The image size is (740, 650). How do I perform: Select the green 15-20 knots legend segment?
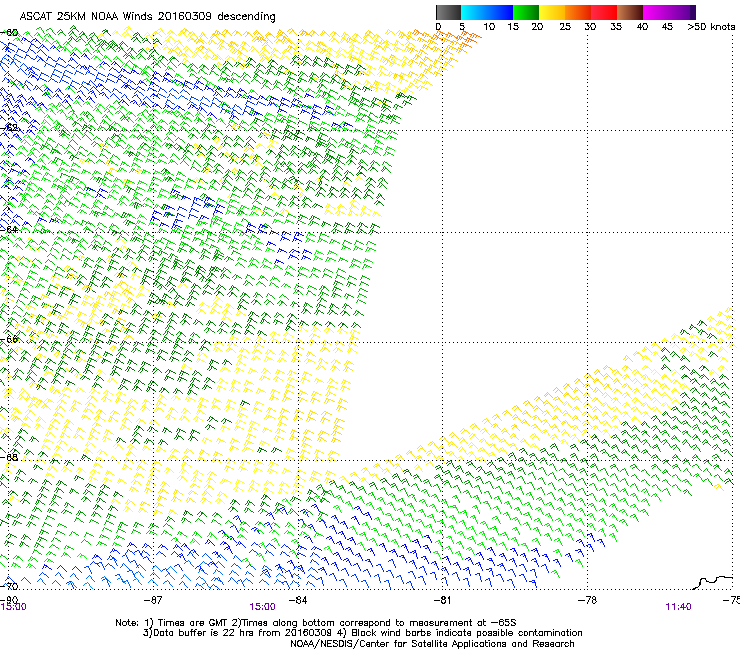pos(526,12)
